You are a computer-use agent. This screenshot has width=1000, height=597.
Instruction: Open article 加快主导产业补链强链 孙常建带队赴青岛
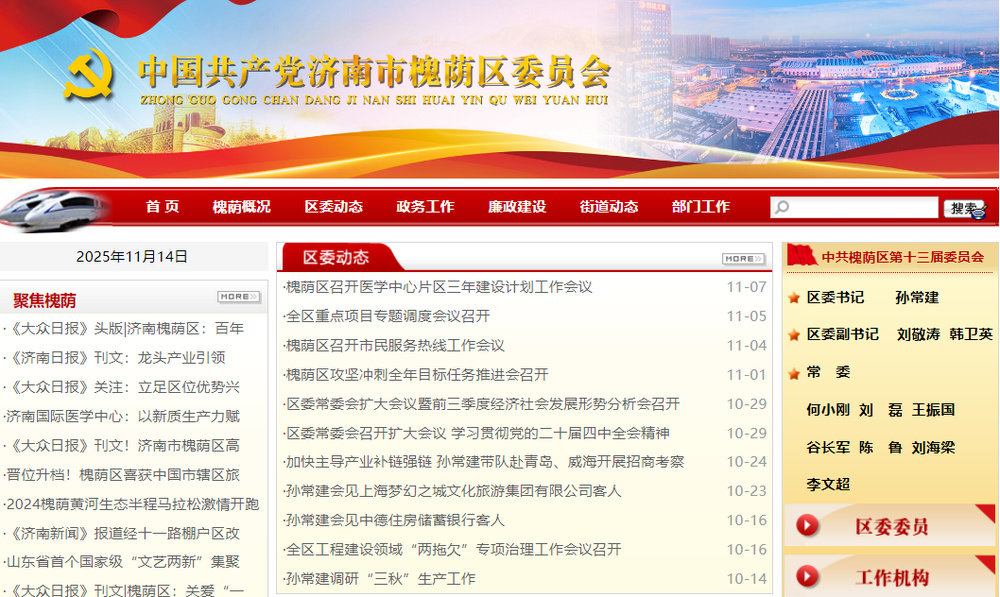pyautogui.click(x=485, y=462)
